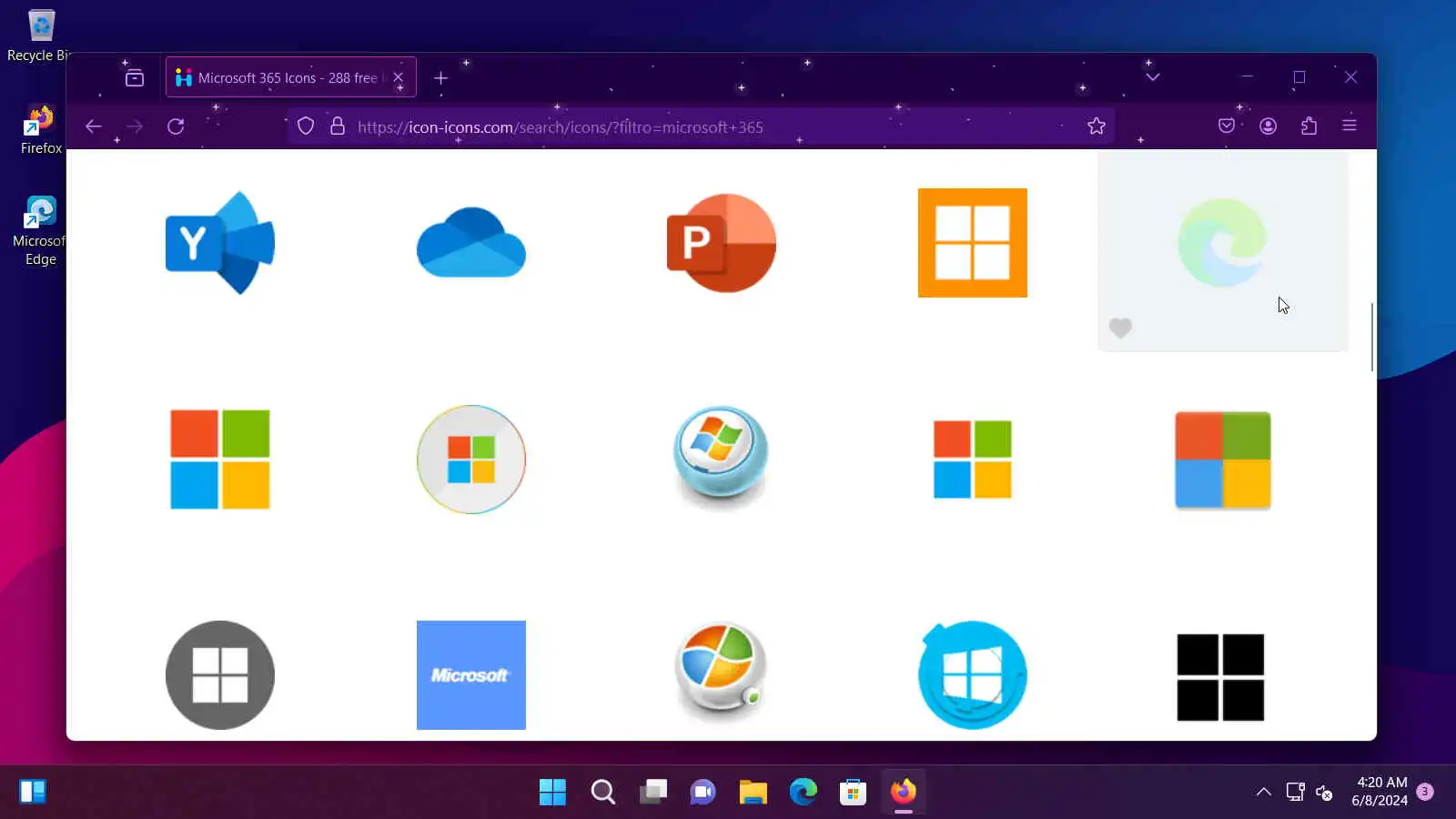Open the clock and calendar flyout
This screenshot has width=1456, height=819.
(1380, 792)
